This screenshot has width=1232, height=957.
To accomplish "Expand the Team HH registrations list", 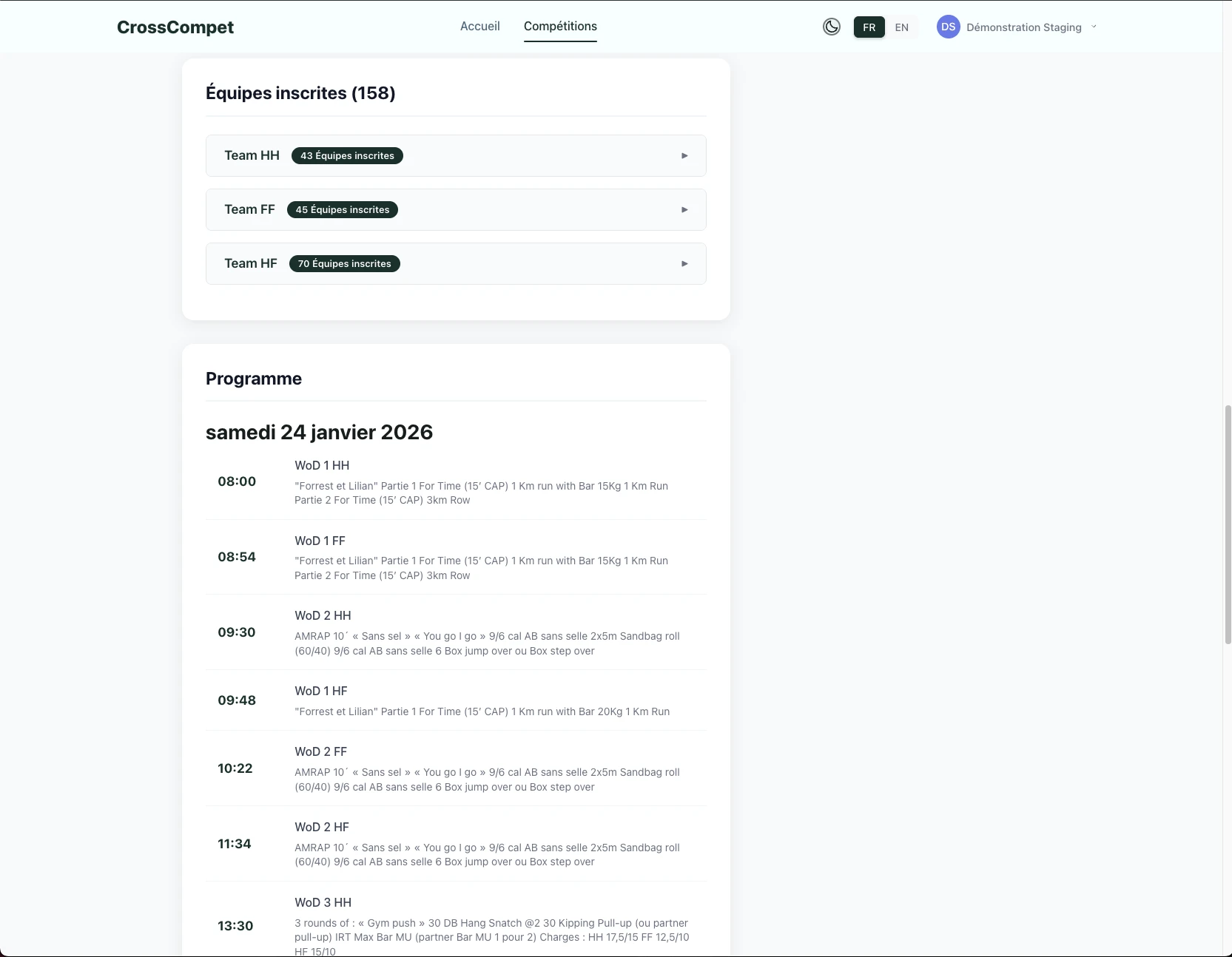I will pyautogui.click(x=456, y=155).
